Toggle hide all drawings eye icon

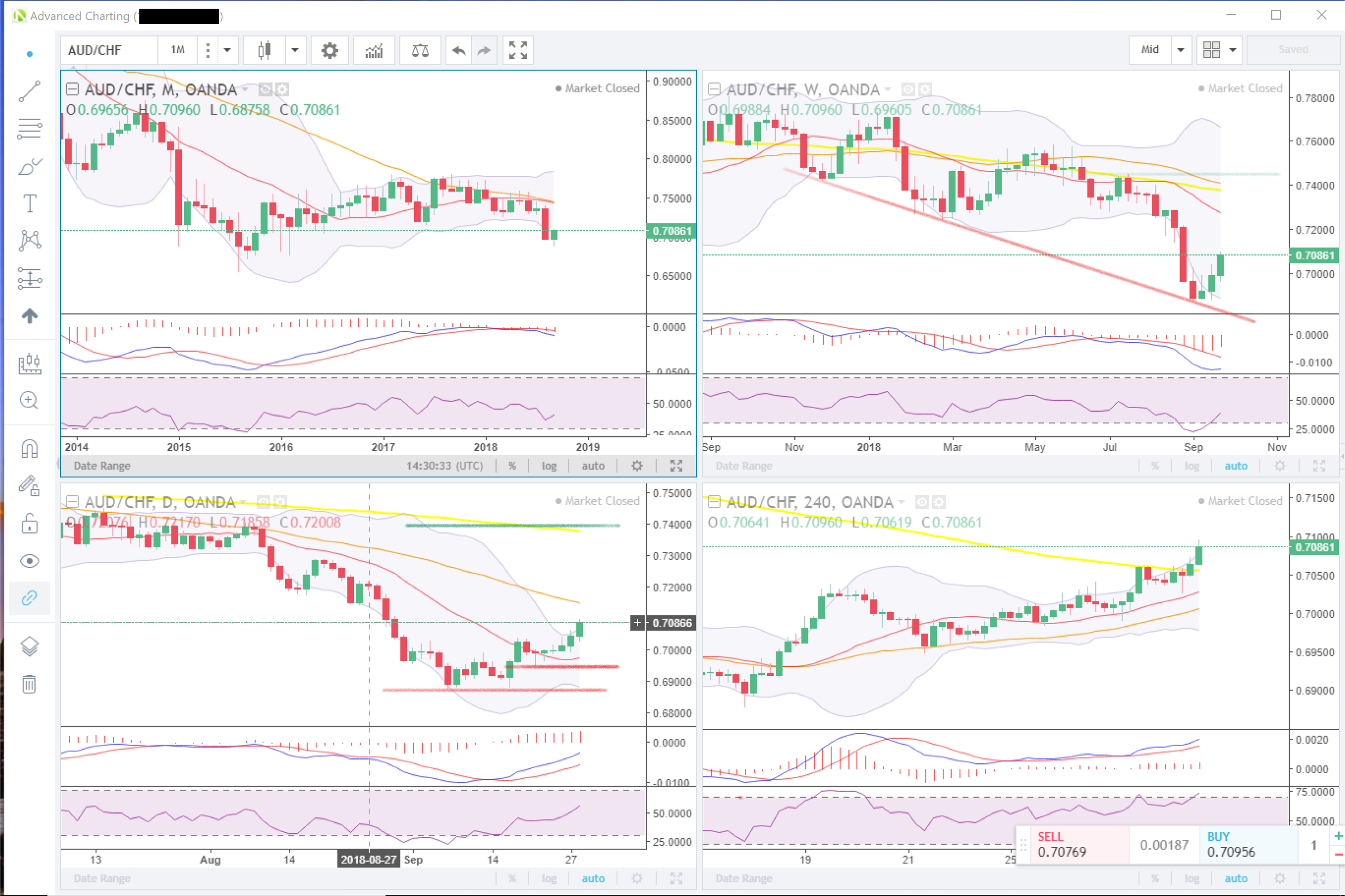(x=30, y=561)
